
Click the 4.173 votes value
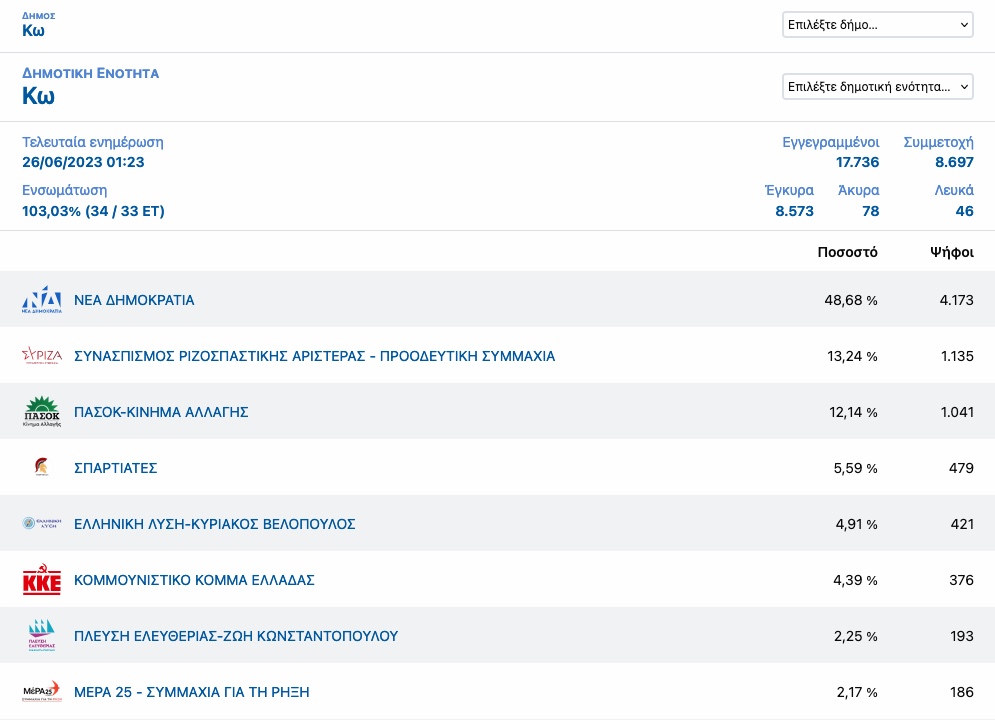[956, 300]
